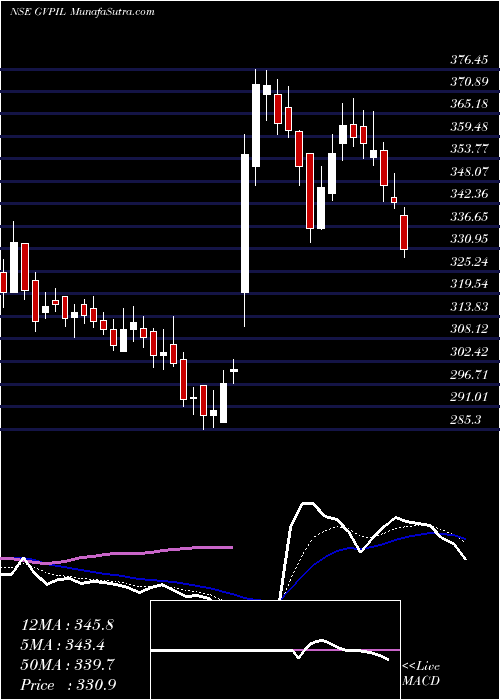500x700 pixels.
Task: Click the 285.3 price axis label
Action: [464, 420]
